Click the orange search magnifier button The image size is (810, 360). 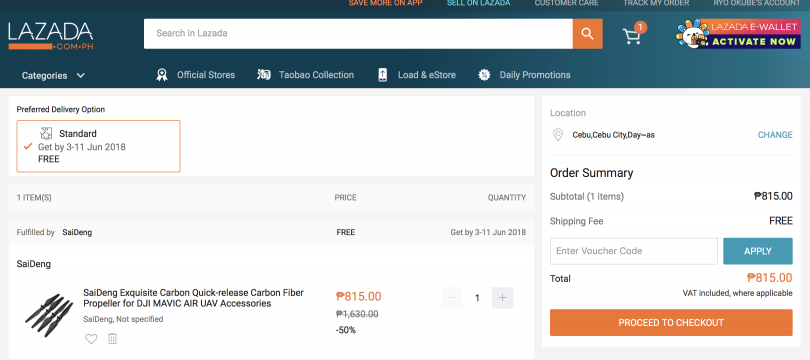click(587, 34)
